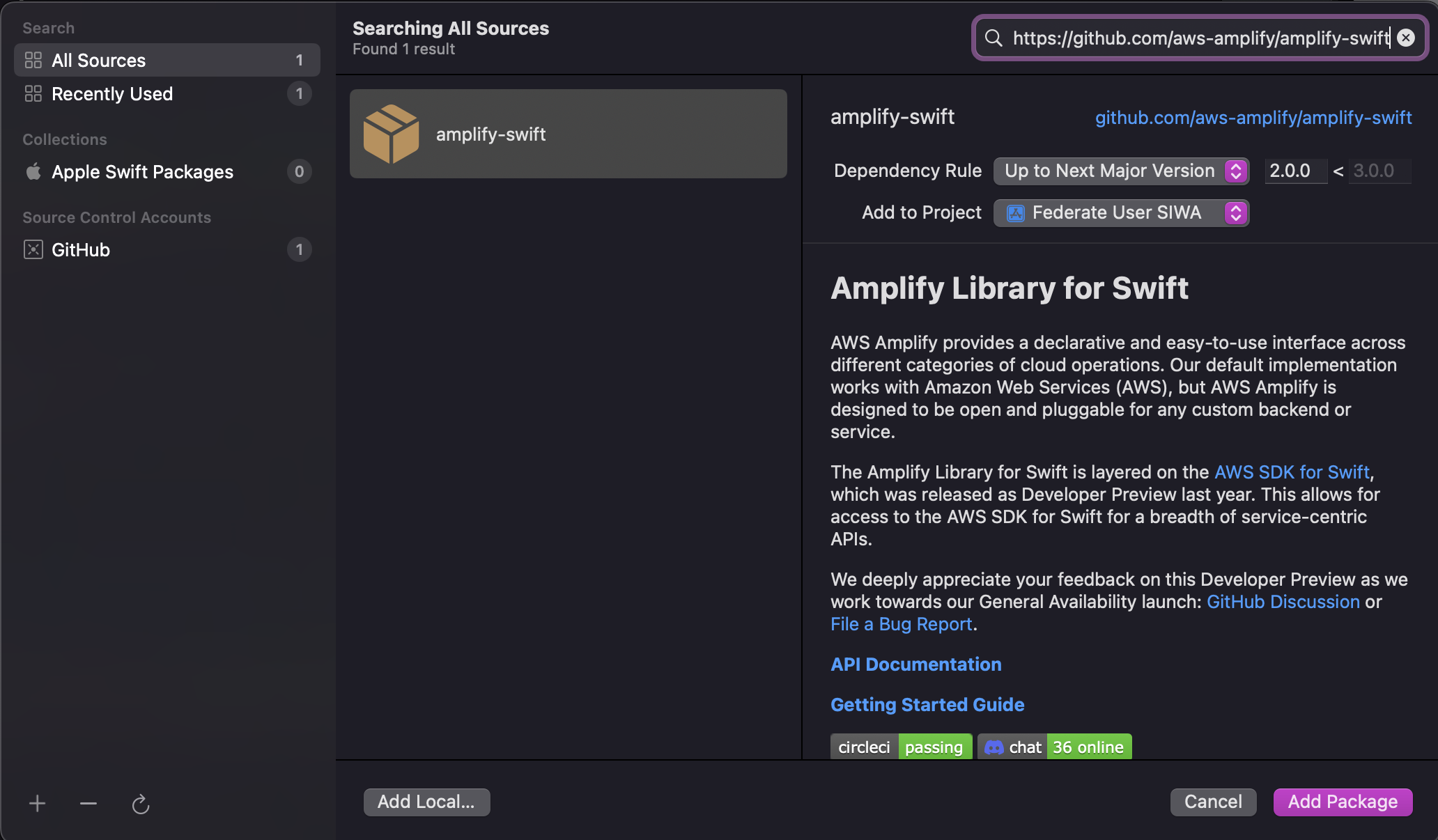Image resolution: width=1438 pixels, height=840 pixels.
Task: Click the amplify-swift package box icon
Action: tap(392, 134)
